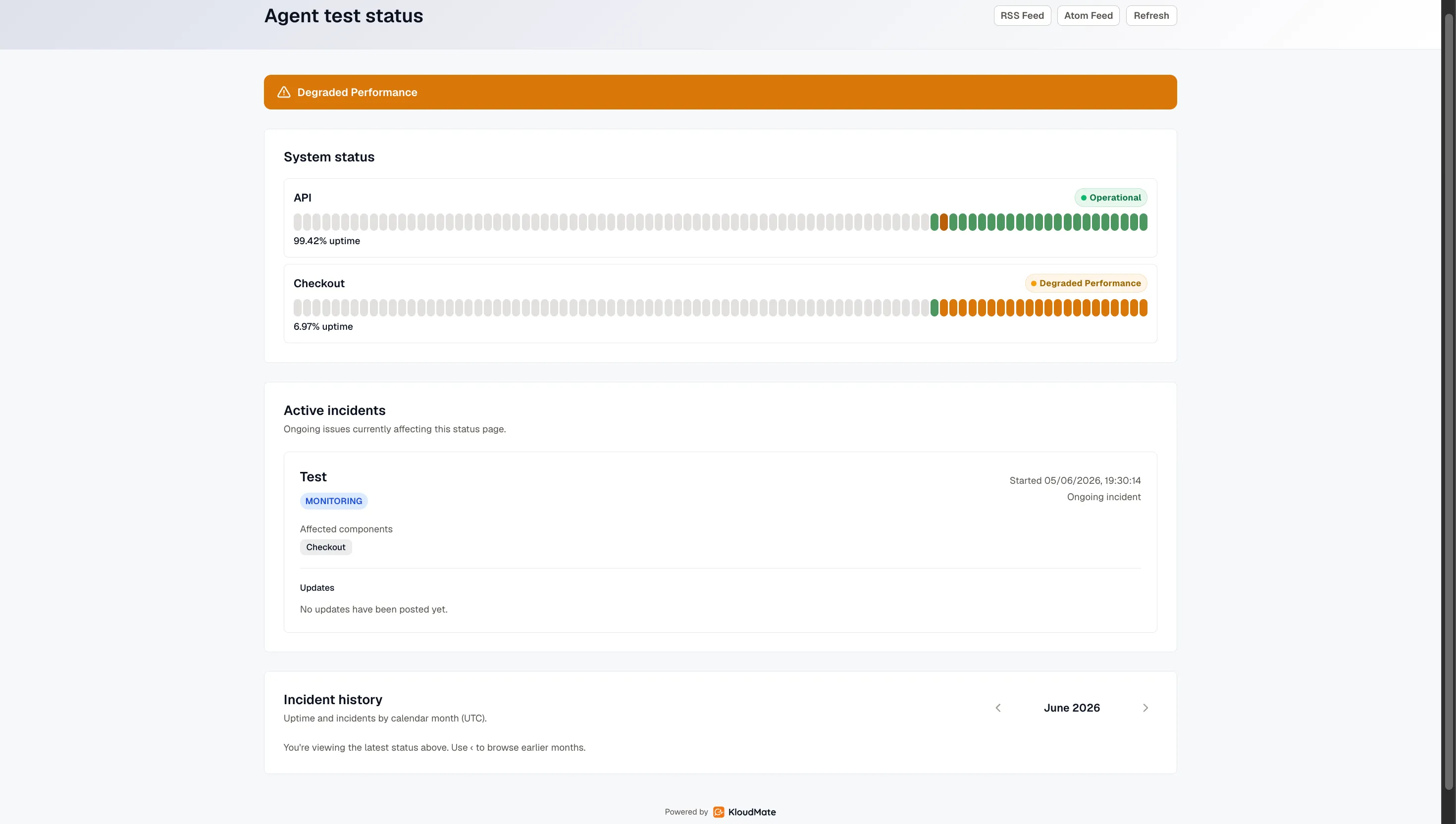
Task: Click the MONITORING status tag
Action: tap(334, 501)
